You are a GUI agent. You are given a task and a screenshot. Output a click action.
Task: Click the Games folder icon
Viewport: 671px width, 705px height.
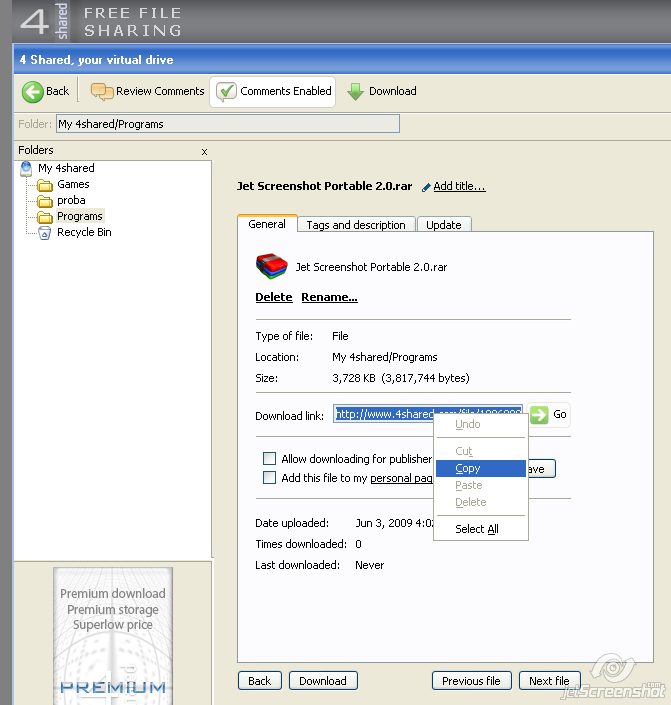pyautogui.click(x=45, y=185)
